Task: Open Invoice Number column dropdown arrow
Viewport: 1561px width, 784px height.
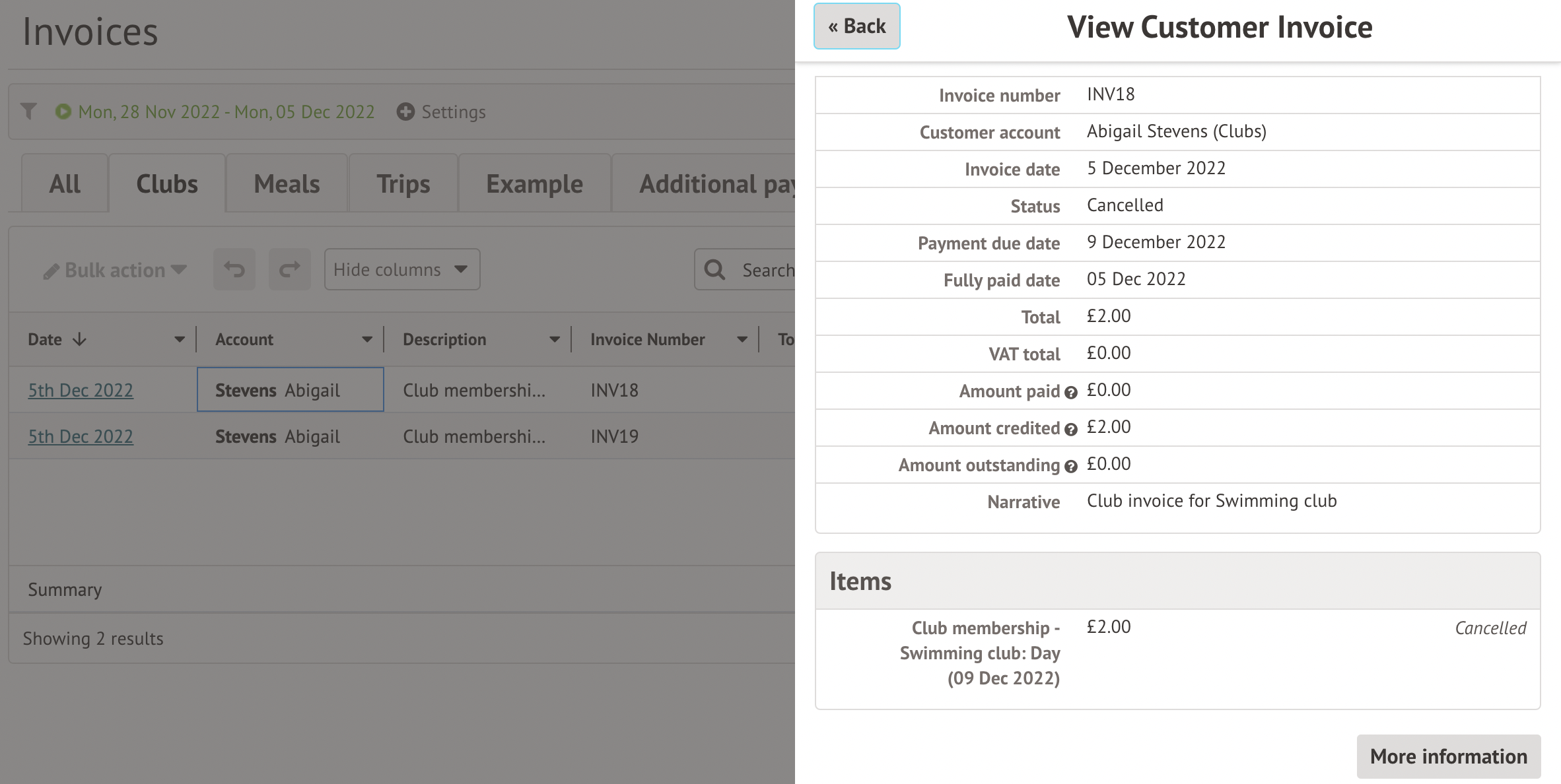Action: pos(742,339)
